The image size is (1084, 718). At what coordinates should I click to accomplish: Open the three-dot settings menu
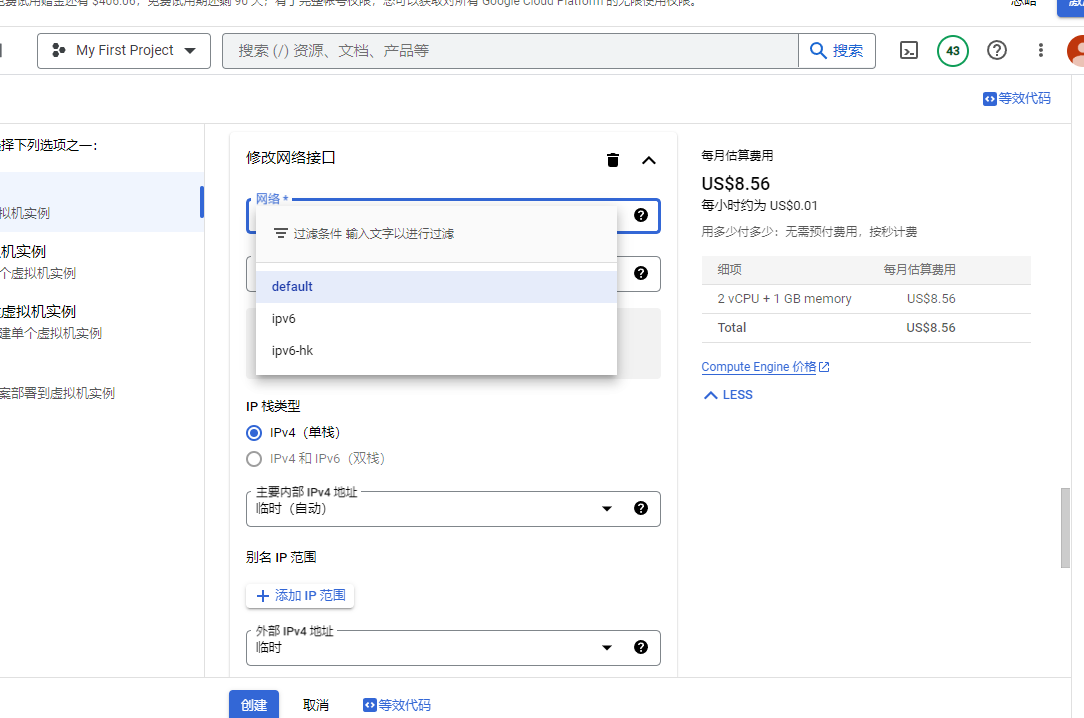click(1041, 51)
